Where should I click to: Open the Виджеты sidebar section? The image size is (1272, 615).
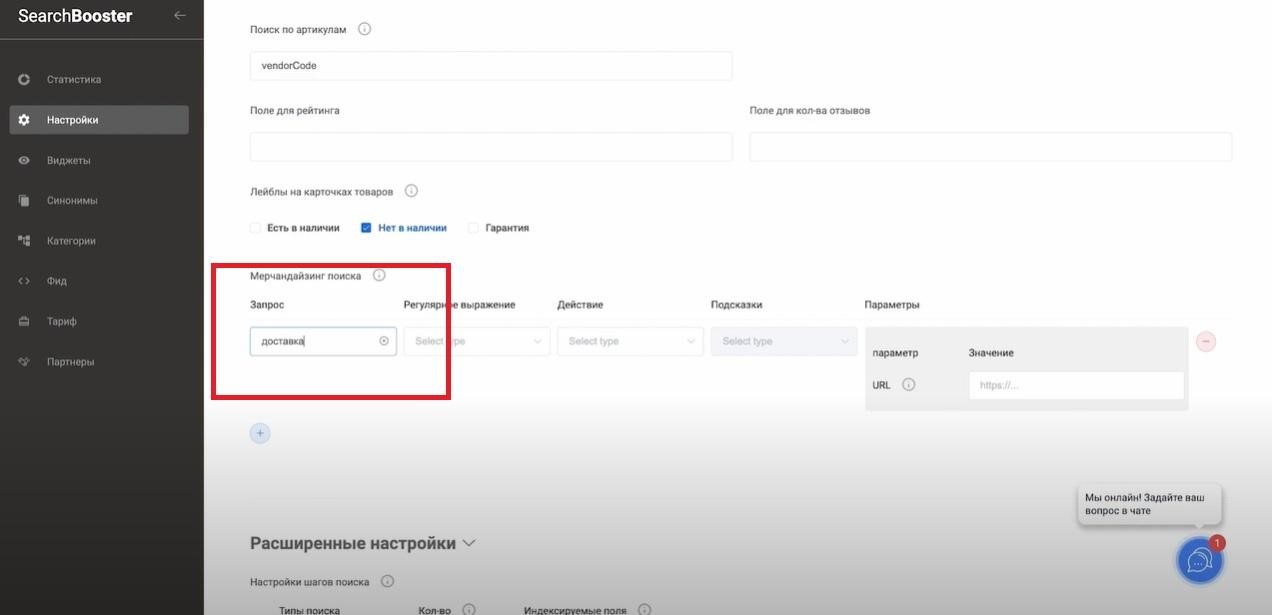click(x=68, y=160)
